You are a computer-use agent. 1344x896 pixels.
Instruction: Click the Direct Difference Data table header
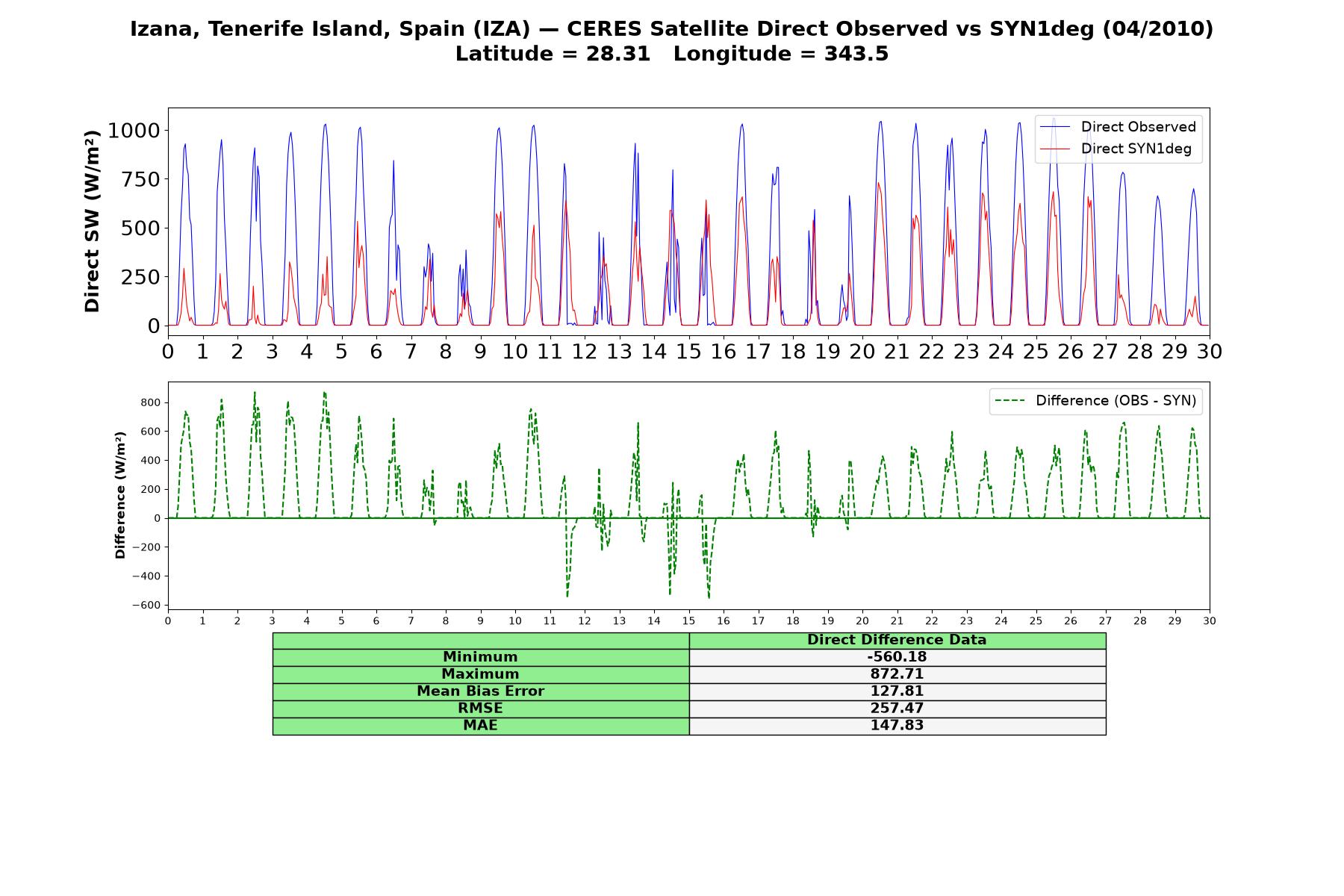(897, 640)
